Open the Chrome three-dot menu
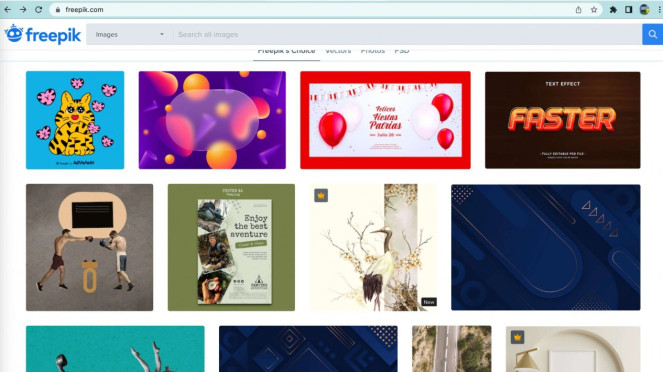663x372 pixels. (659, 10)
